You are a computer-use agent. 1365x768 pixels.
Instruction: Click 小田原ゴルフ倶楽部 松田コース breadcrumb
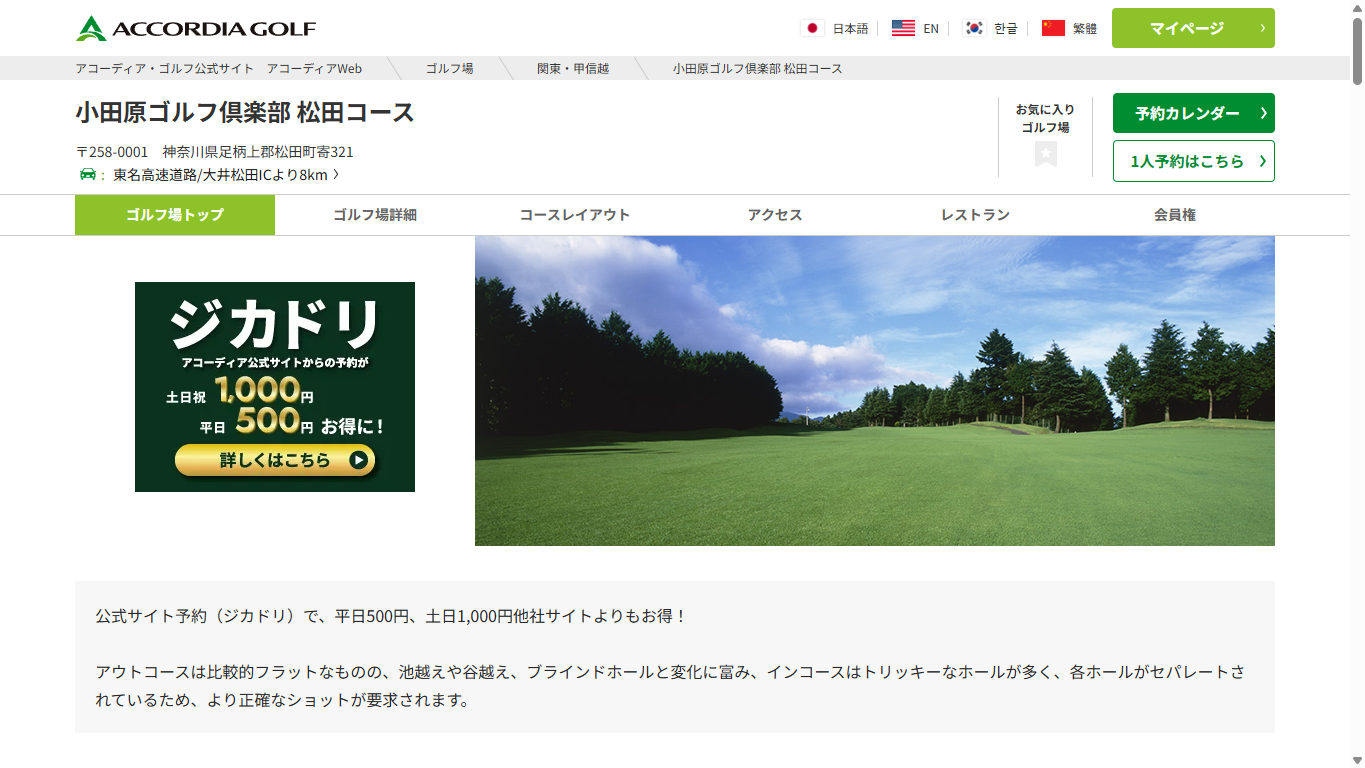757,68
